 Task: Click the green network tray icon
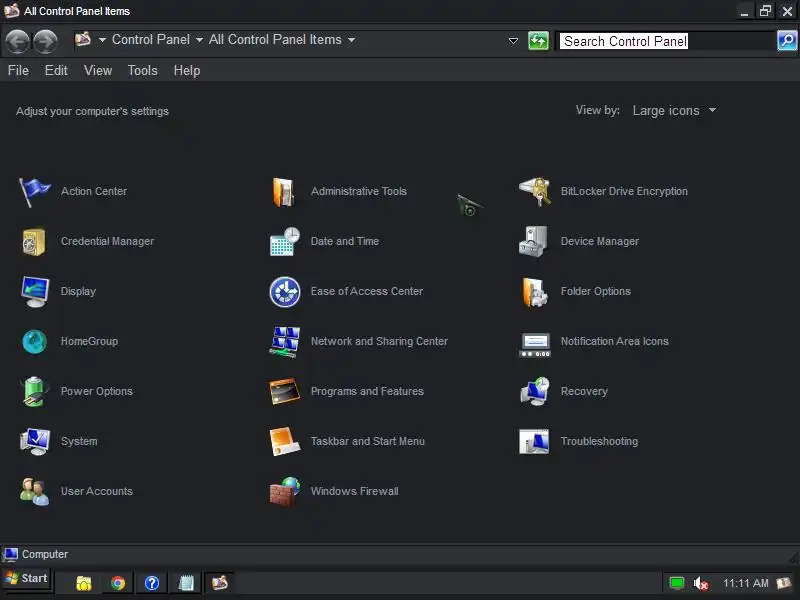(677, 583)
